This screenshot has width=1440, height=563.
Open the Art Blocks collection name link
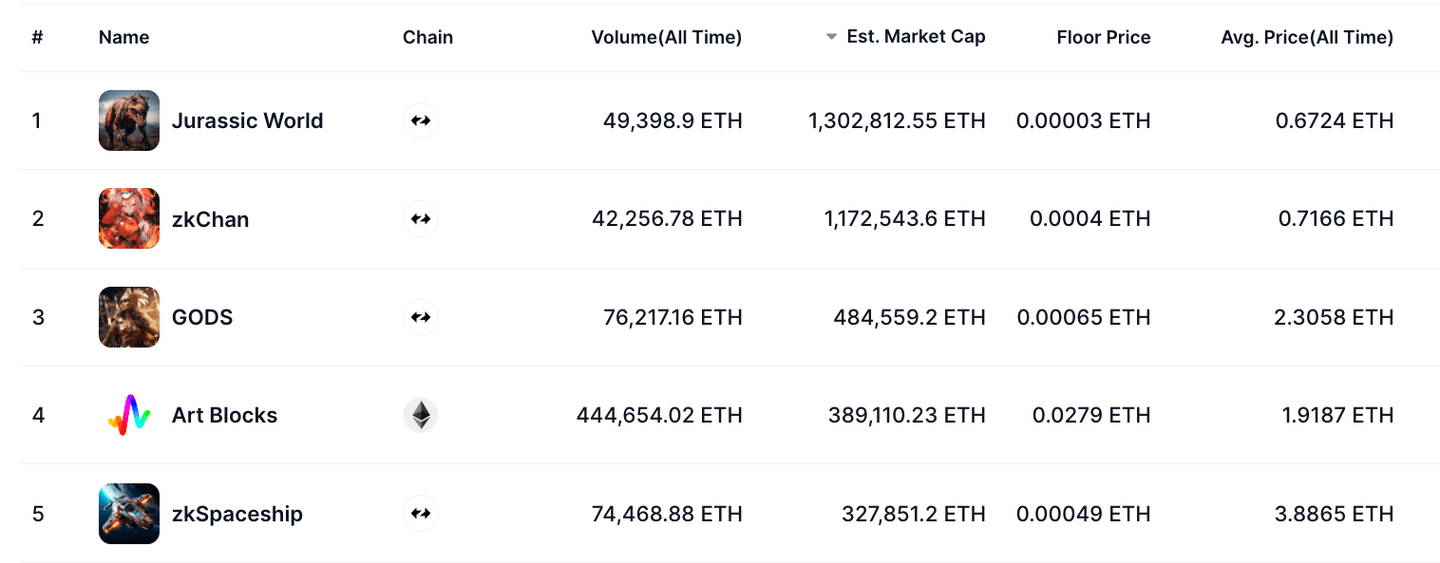pos(224,415)
